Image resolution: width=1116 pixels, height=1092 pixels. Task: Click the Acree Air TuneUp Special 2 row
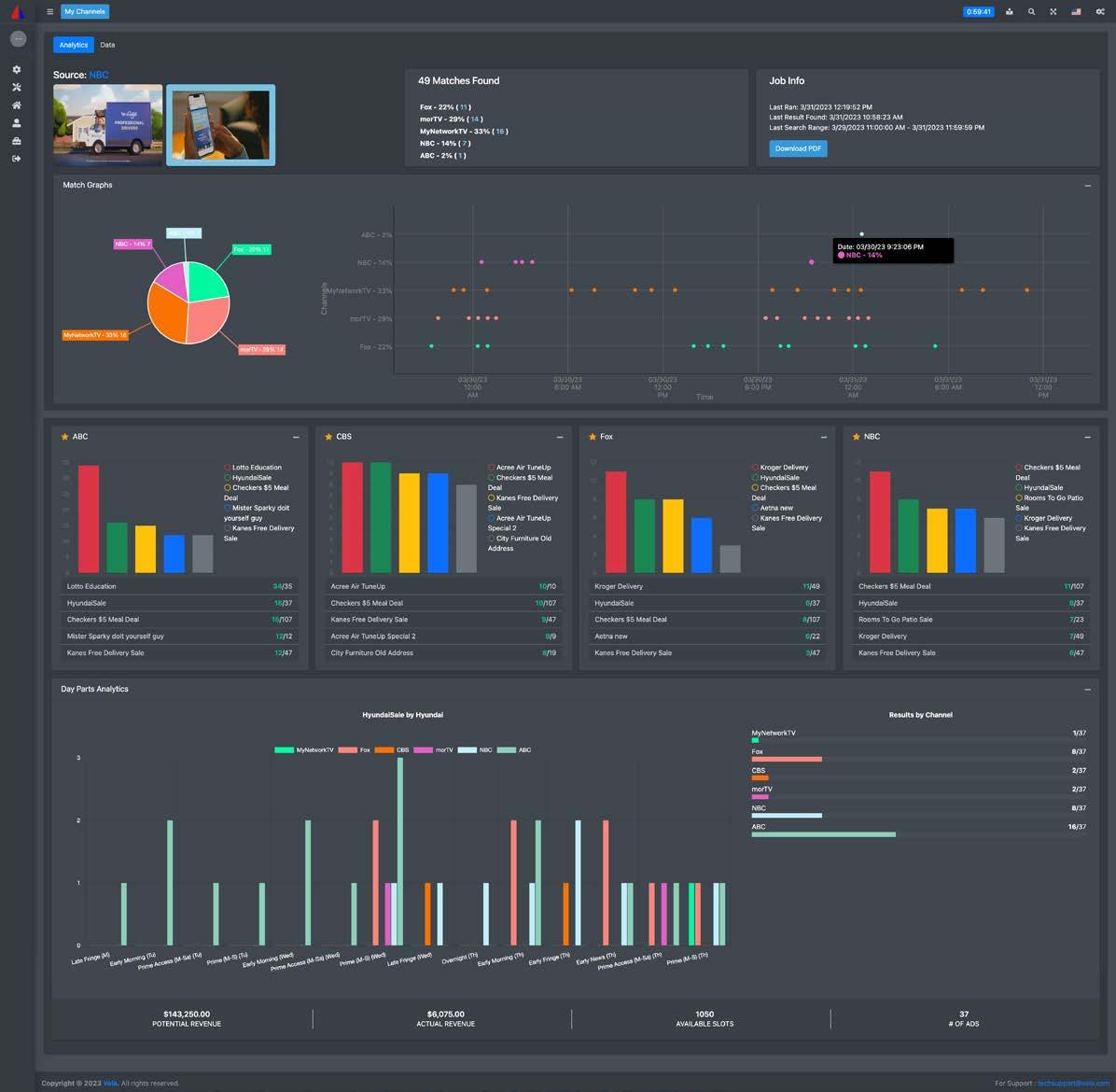(x=443, y=637)
